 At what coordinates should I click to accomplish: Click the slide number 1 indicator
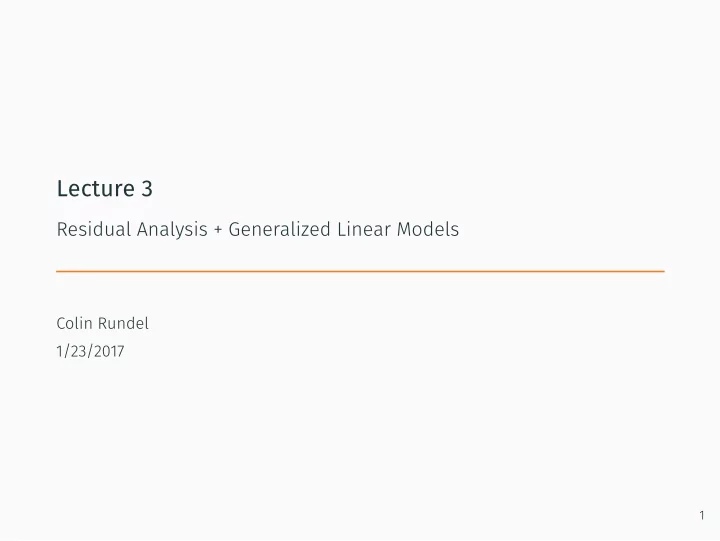702,515
